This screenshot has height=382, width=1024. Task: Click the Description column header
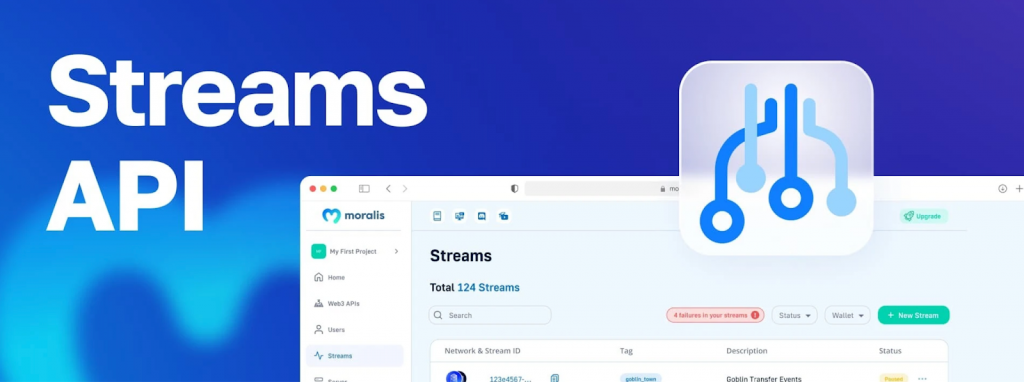tap(745, 351)
